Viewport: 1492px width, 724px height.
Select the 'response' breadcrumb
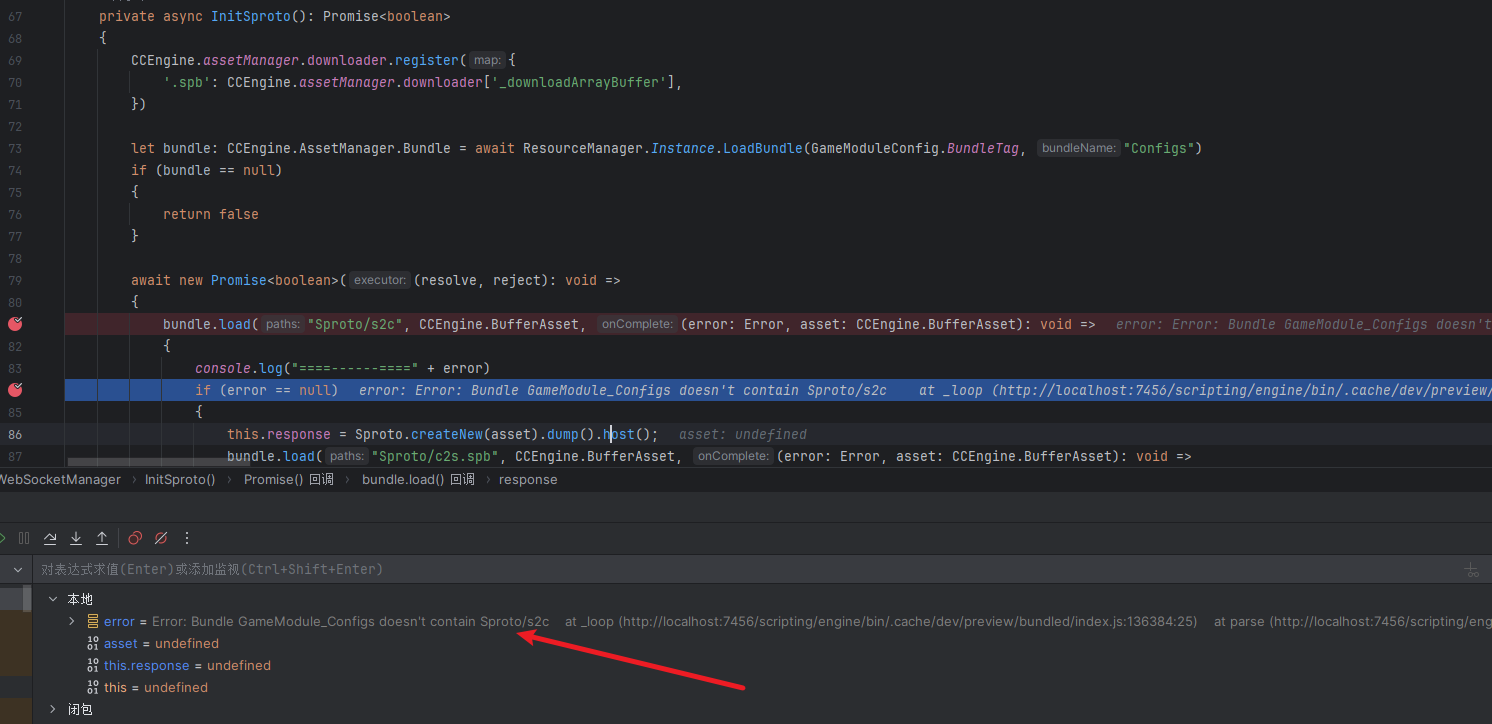pyautogui.click(x=528, y=480)
